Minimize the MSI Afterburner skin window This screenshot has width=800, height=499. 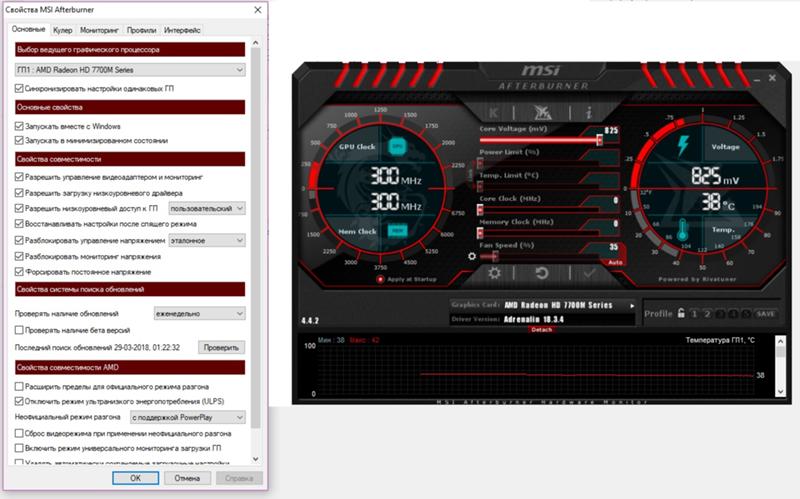[x=757, y=80]
